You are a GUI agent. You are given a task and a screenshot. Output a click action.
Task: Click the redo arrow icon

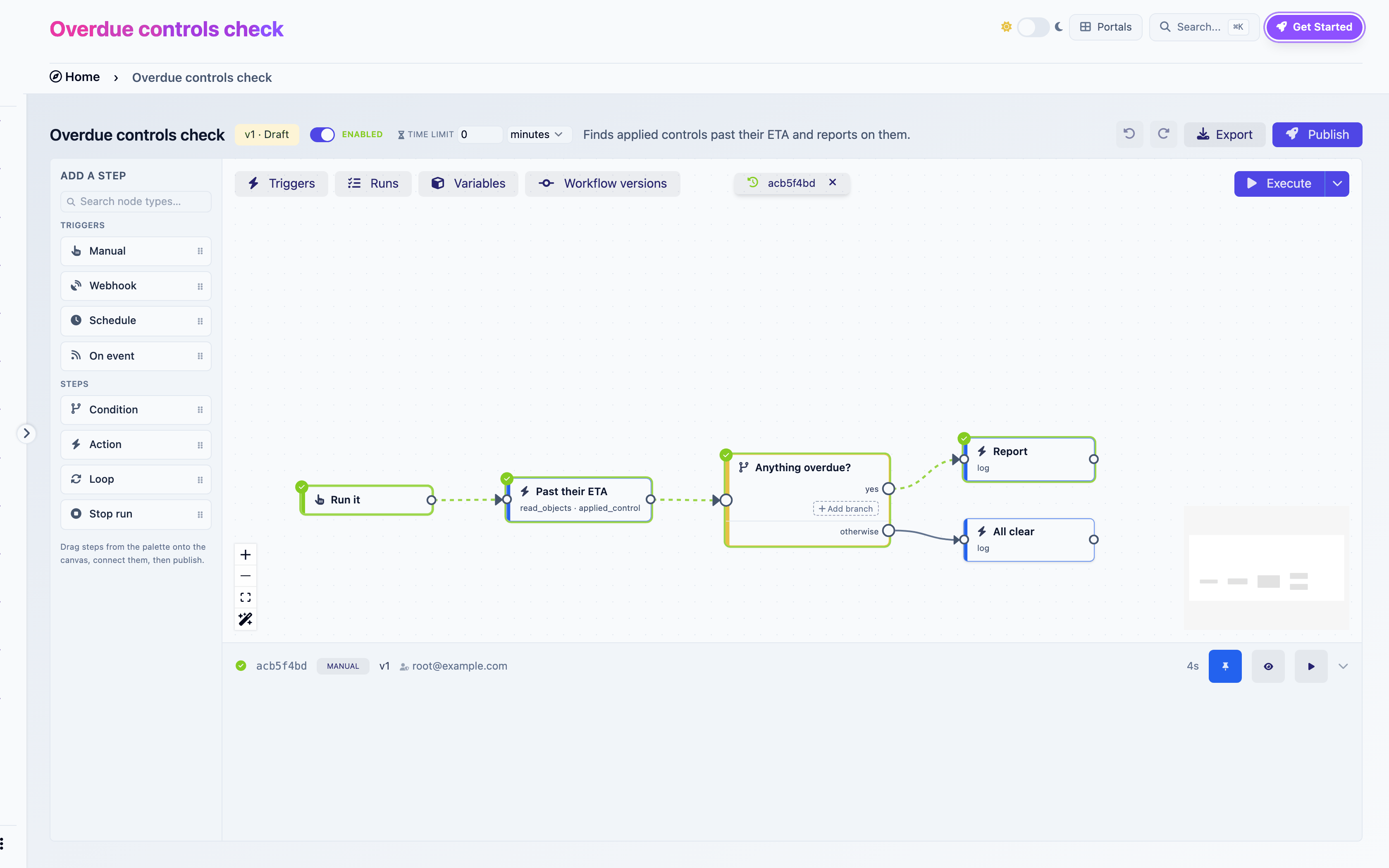(1163, 134)
